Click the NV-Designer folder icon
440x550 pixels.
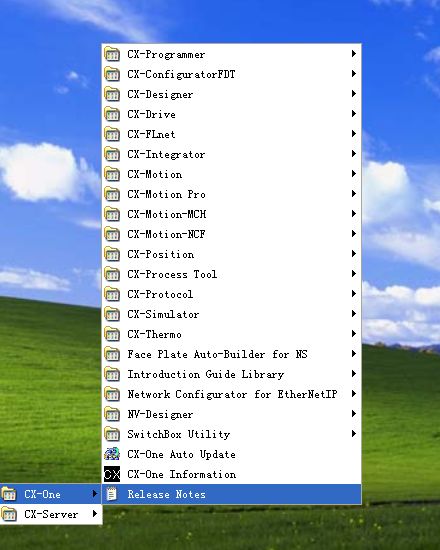click(112, 414)
